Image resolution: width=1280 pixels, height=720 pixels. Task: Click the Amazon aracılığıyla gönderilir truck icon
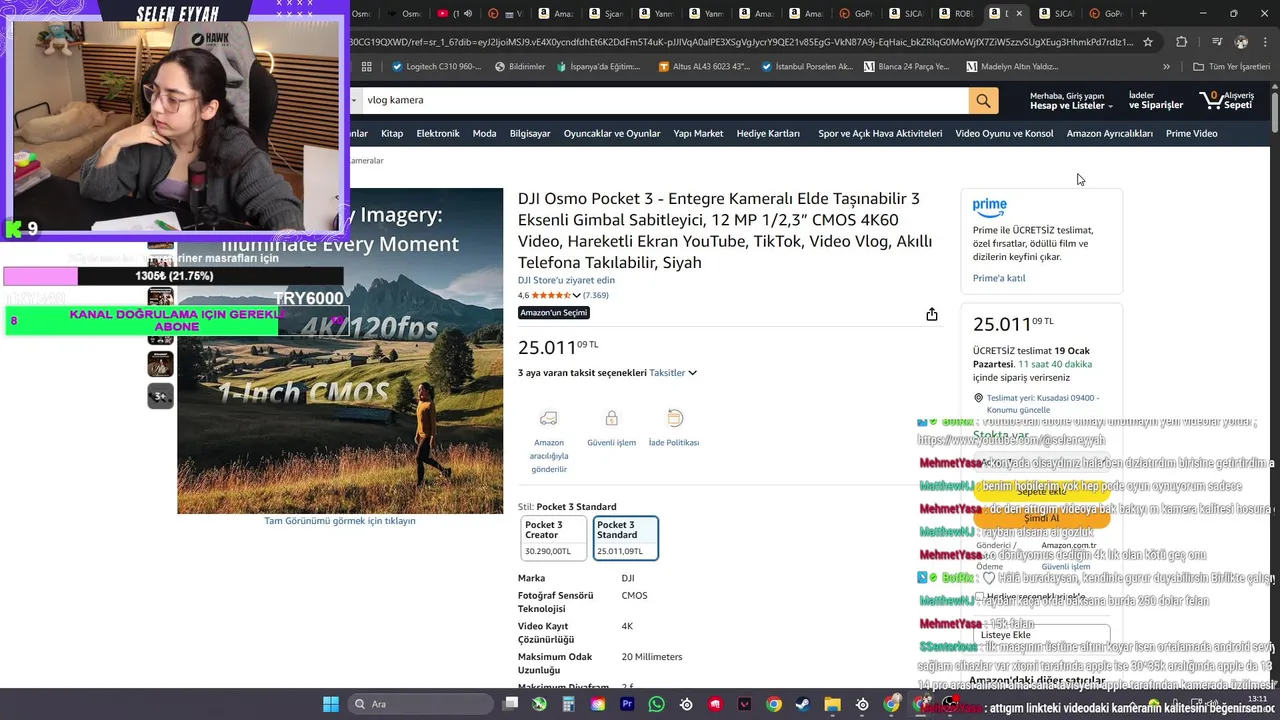(x=548, y=418)
